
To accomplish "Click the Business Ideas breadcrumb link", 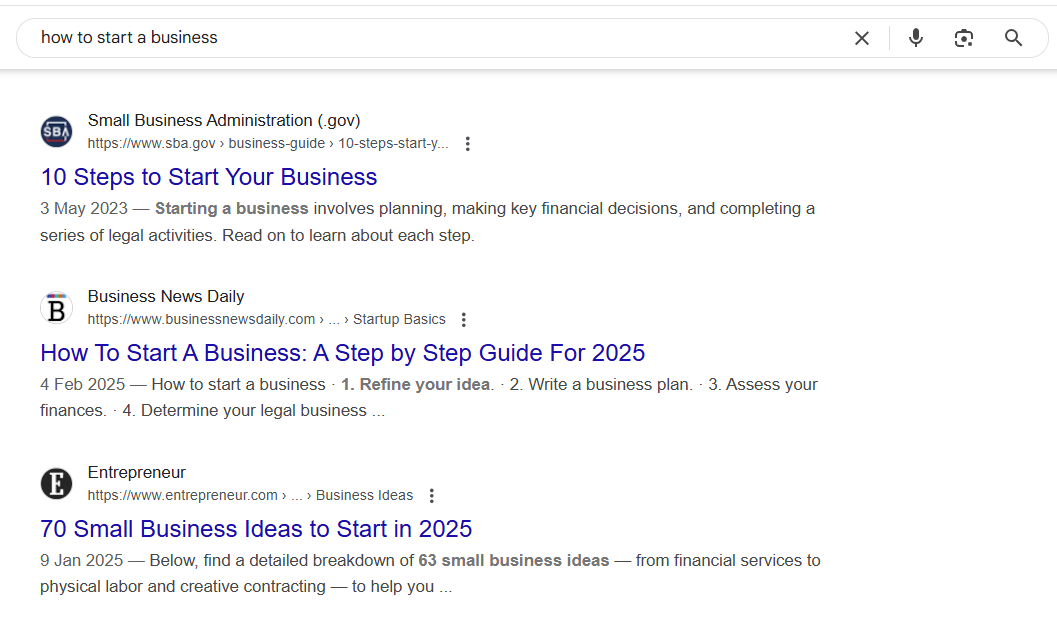I will coord(365,495).
